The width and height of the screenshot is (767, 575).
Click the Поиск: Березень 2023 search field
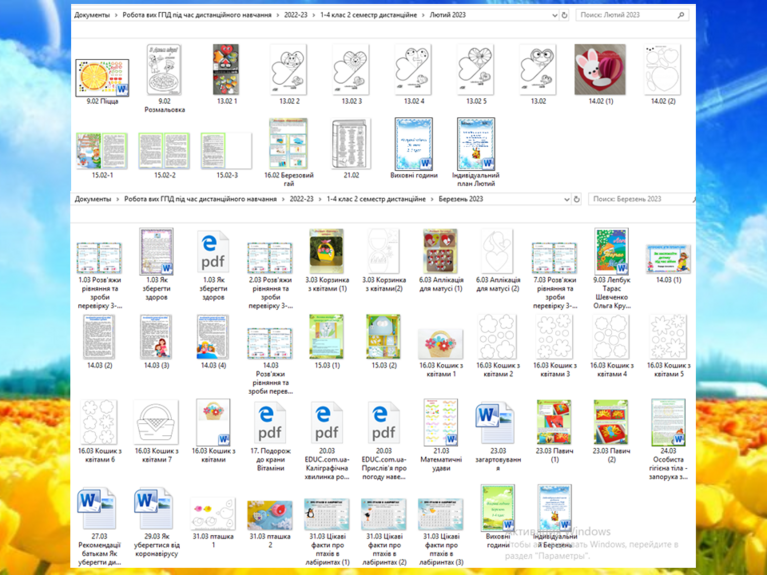[642, 199]
